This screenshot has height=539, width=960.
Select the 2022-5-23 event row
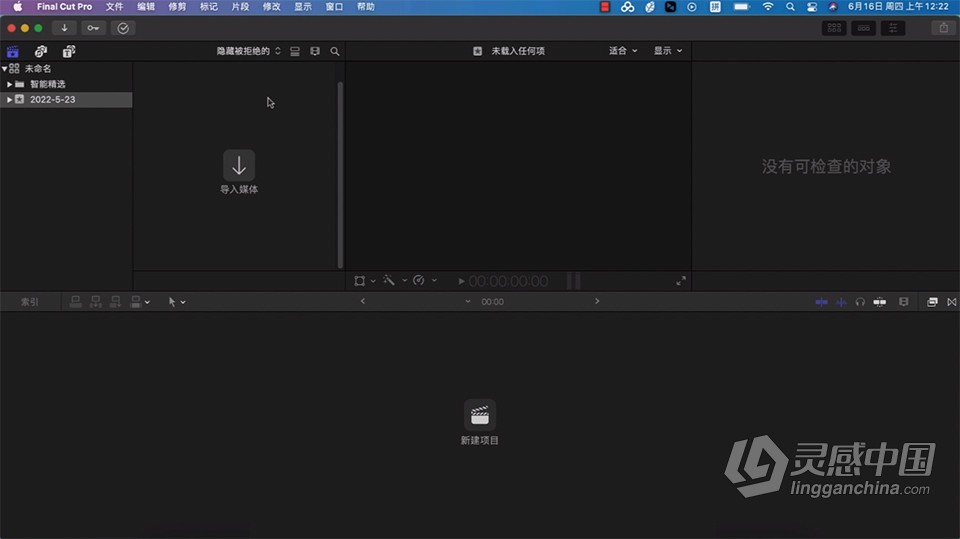point(66,99)
